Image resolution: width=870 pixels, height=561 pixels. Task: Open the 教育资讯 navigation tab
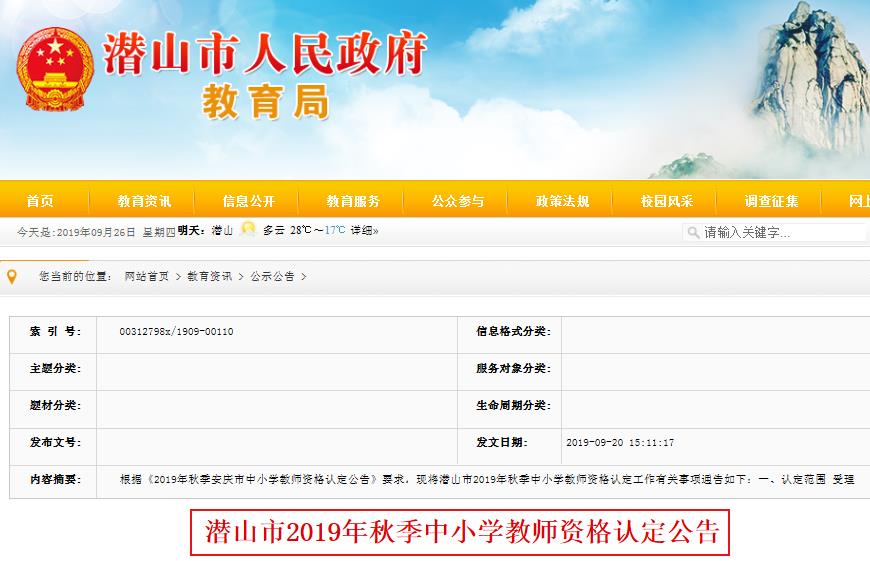coord(144,201)
